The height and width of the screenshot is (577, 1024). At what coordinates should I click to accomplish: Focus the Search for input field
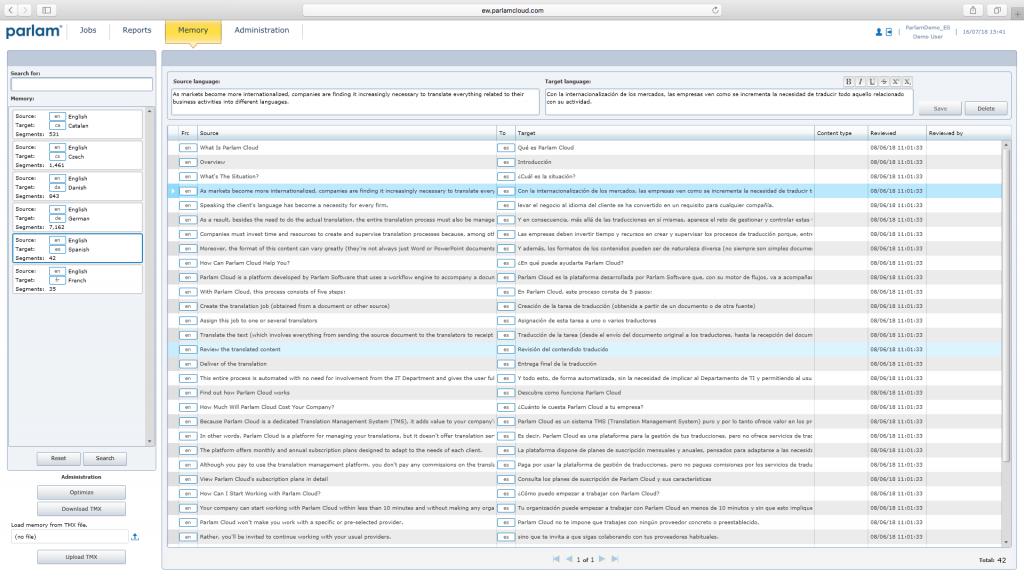coord(82,84)
